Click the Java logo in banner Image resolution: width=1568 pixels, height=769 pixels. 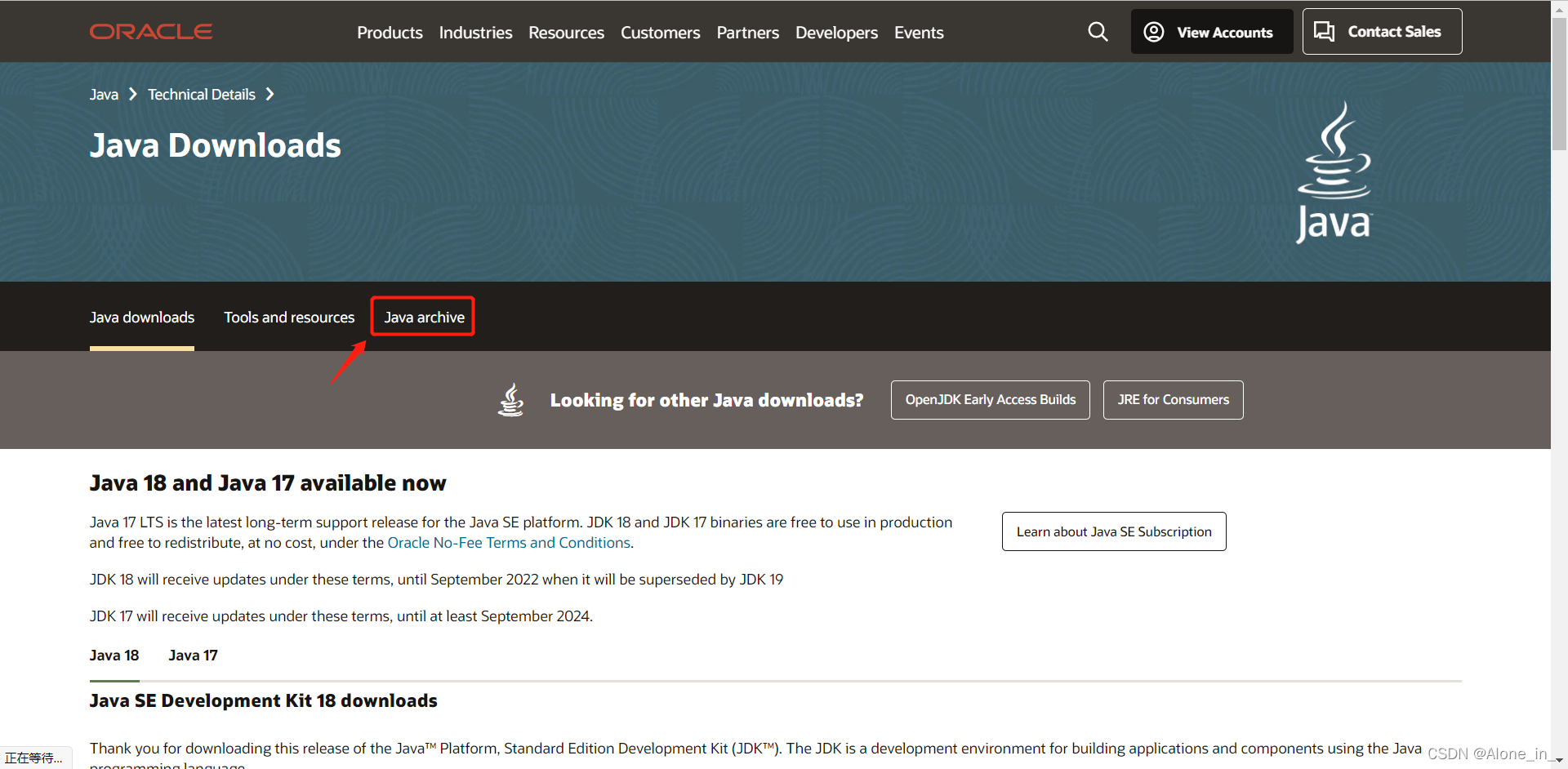[x=1334, y=172]
